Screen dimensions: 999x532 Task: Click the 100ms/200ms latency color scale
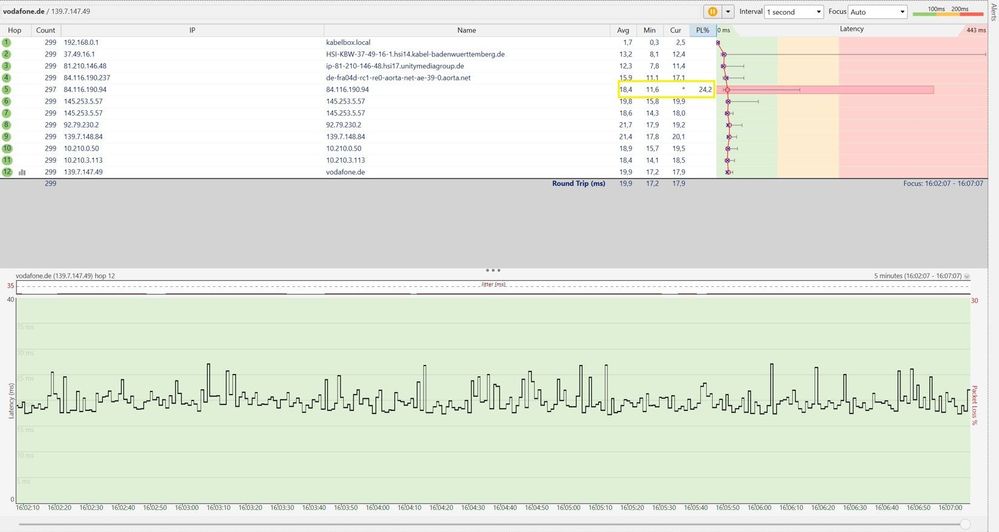coord(948,11)
